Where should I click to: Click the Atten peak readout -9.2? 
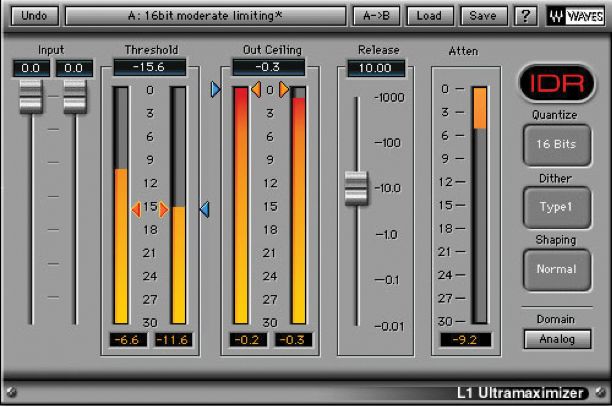click(x=465, y=340)
